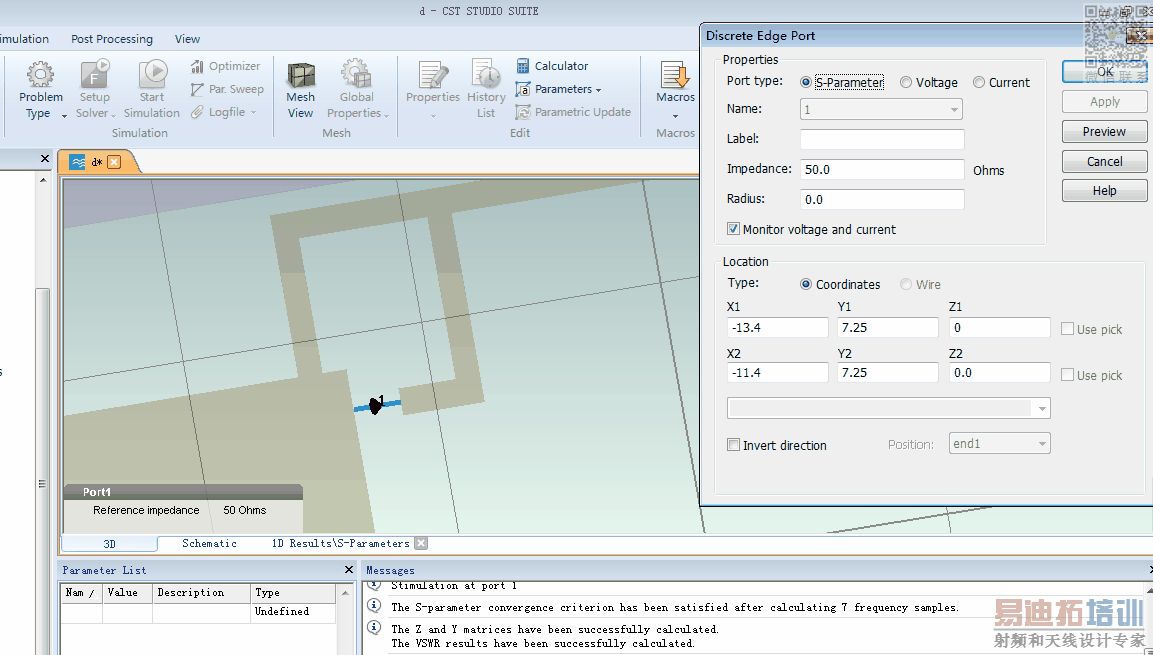Expand the Parameters dropdown arrow

(599, 90)
